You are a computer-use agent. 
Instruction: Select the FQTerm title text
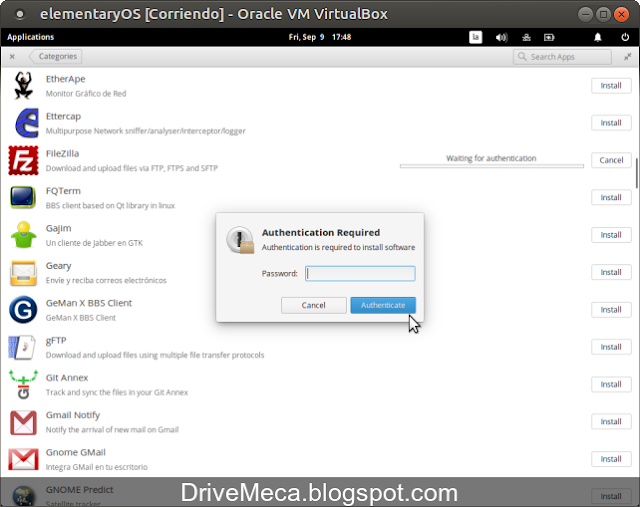[63, 191]
